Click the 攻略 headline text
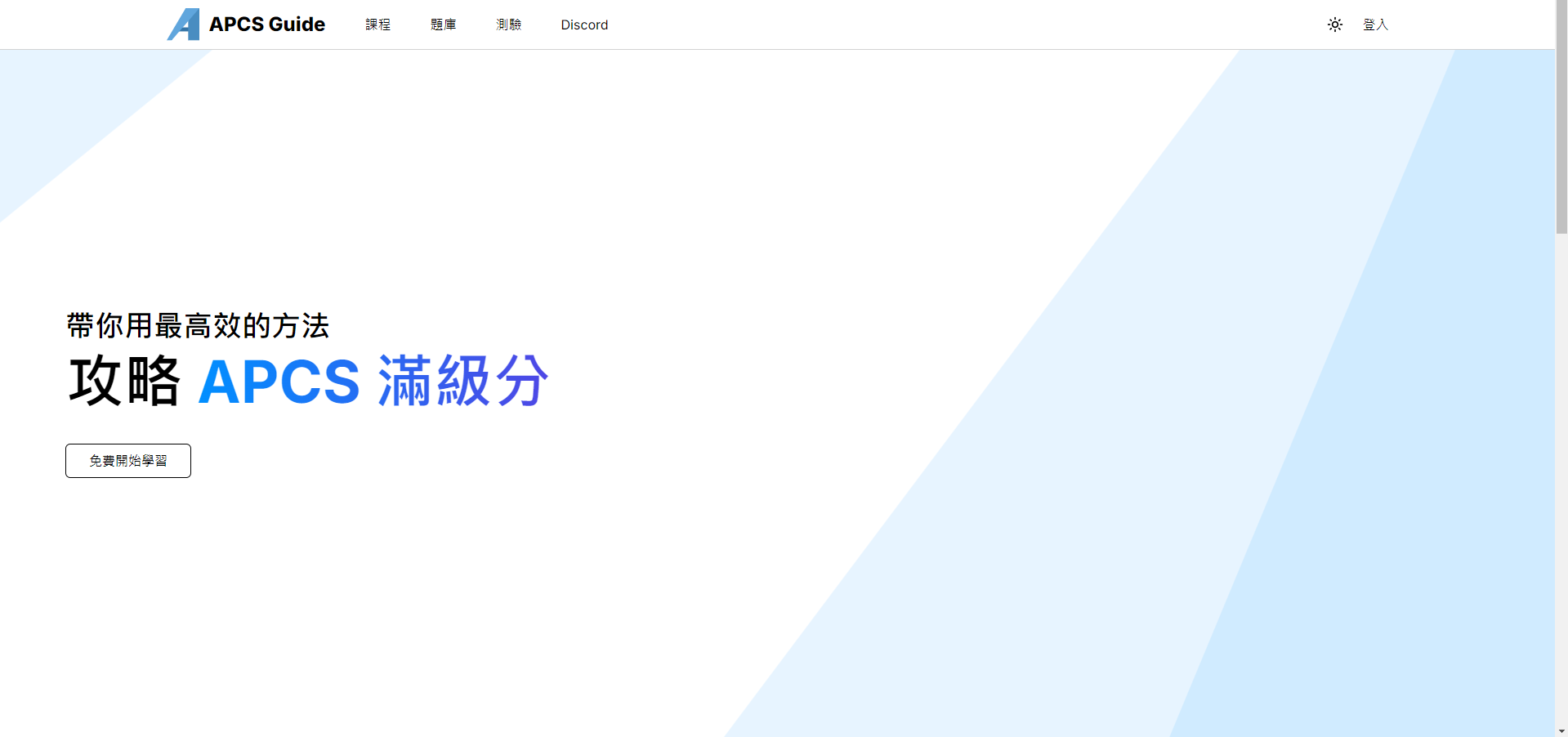Image resolution: width=1568 pixels, height=737 pixels. pos(124,381)
